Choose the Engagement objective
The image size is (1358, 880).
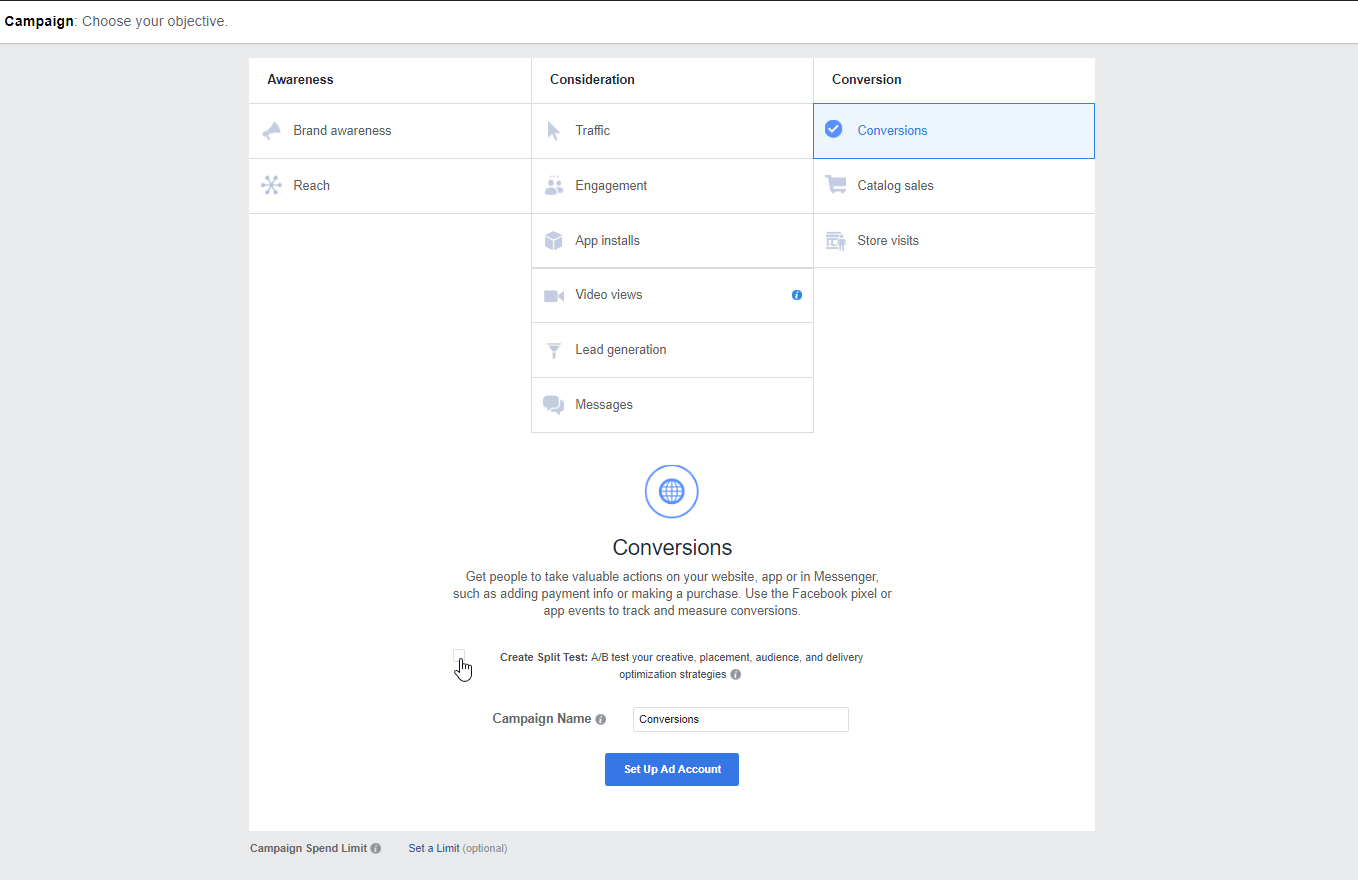[672, 186]
